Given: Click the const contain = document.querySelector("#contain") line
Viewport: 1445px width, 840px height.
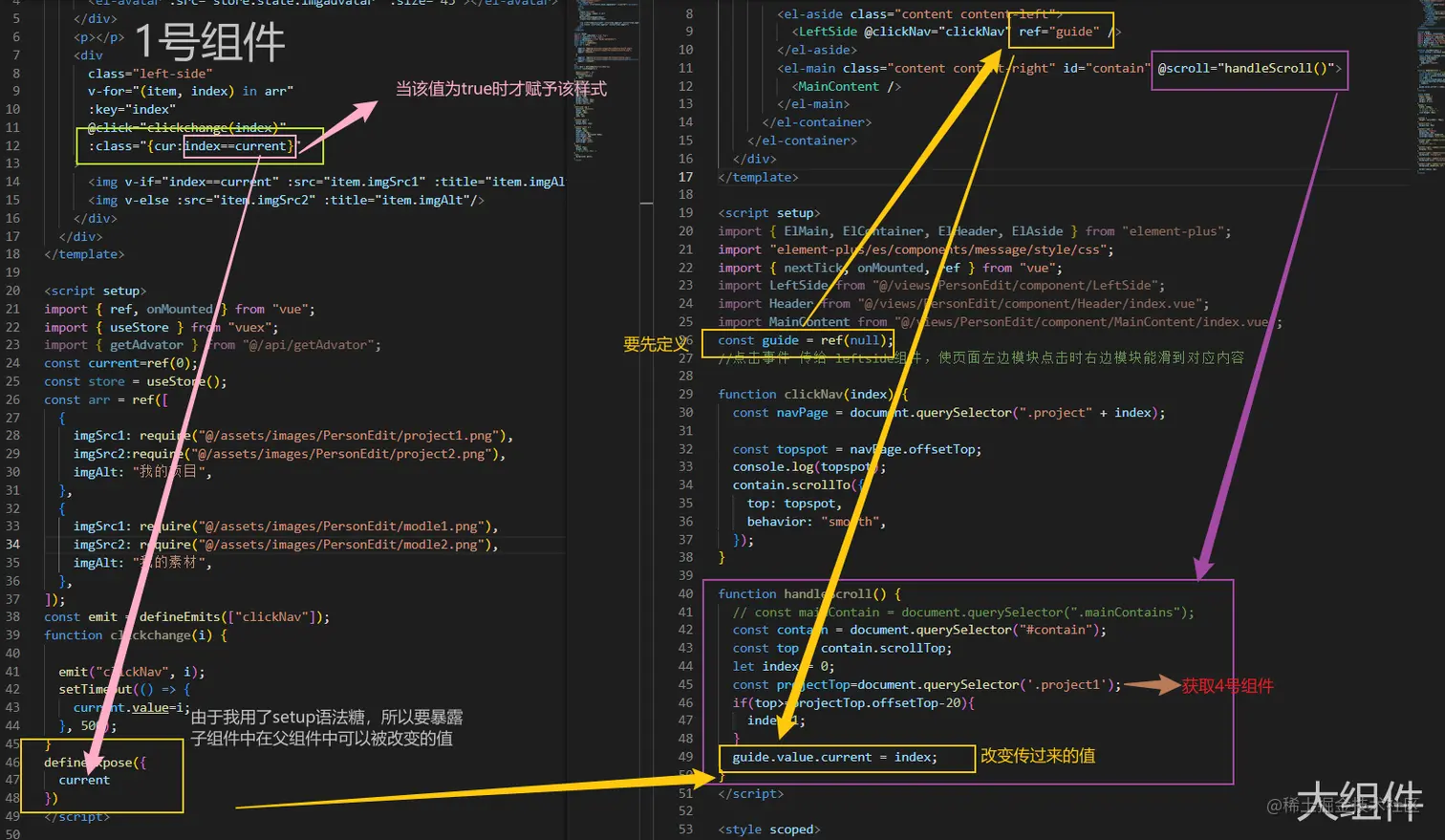Looking at the screenshot, I should click(x=920, y=631).
